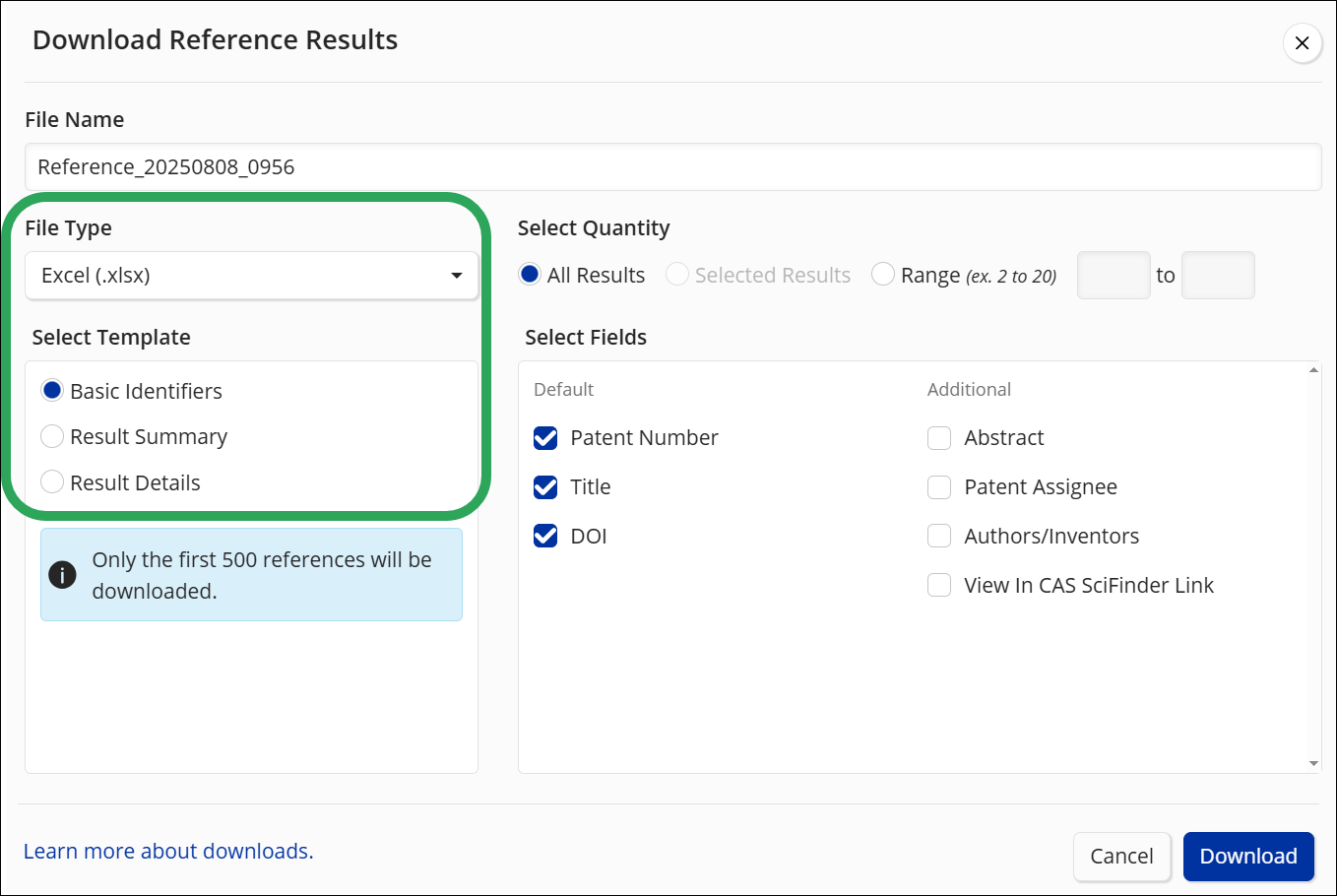The width and height of the screenshot is (1337, 896).
Task: Close the Download Reference Results dialog
Action: (x=1302, y=43)
